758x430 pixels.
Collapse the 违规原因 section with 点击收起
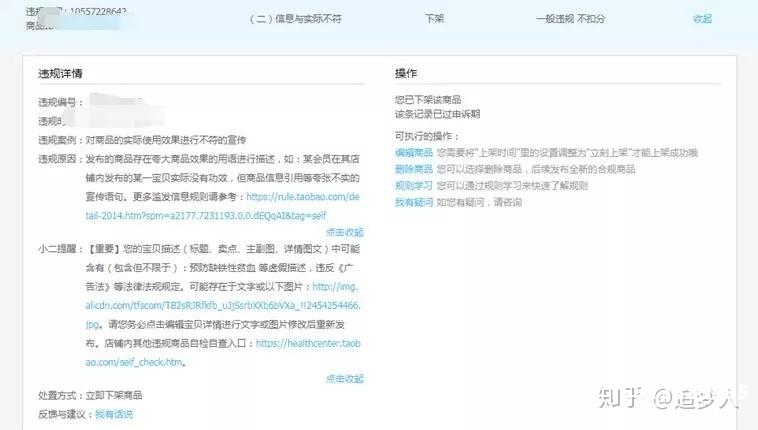tap(344, 232)
